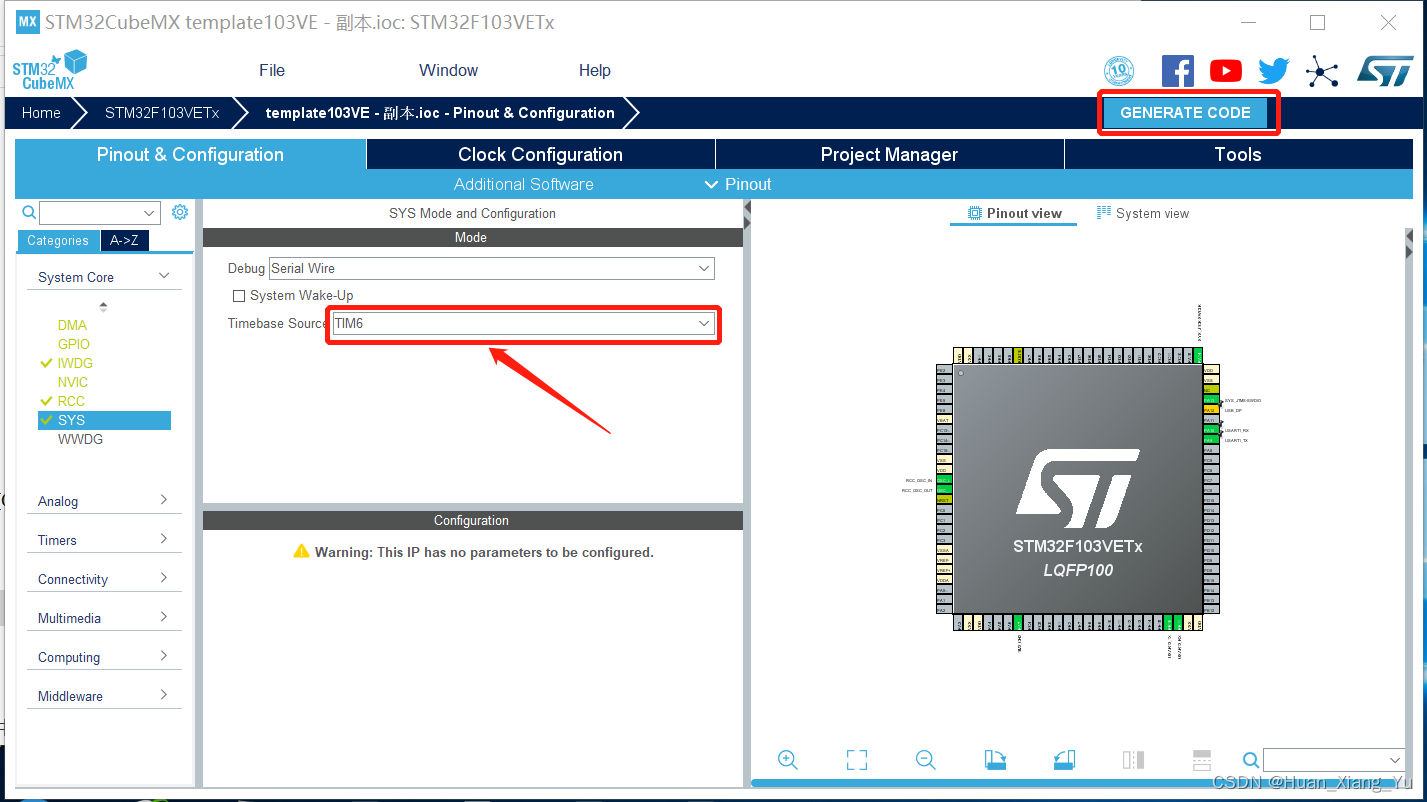
Task: Rotate the chip counterclockwise via the rotate icon
Action: [1064, 760]
